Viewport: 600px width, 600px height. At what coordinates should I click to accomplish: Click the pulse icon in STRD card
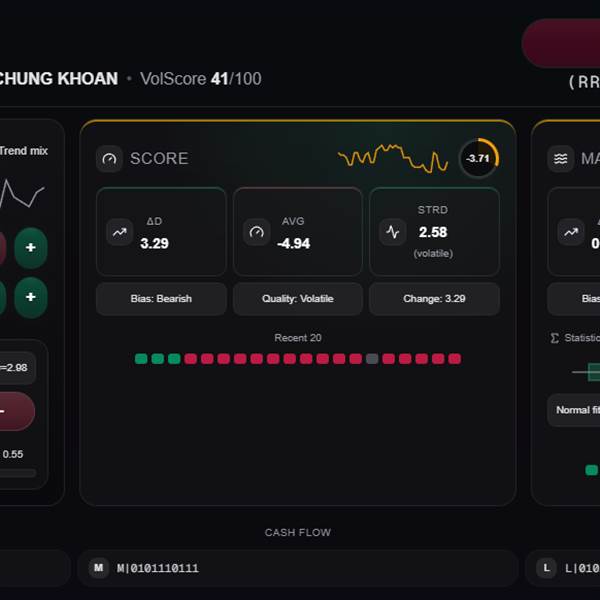coord(393,232)
